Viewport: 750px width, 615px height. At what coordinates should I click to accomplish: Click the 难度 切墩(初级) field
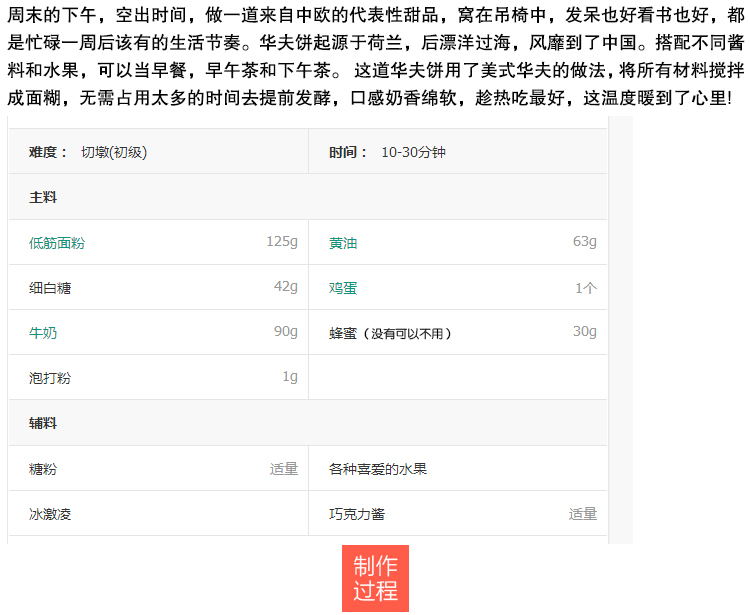(158, 152)
